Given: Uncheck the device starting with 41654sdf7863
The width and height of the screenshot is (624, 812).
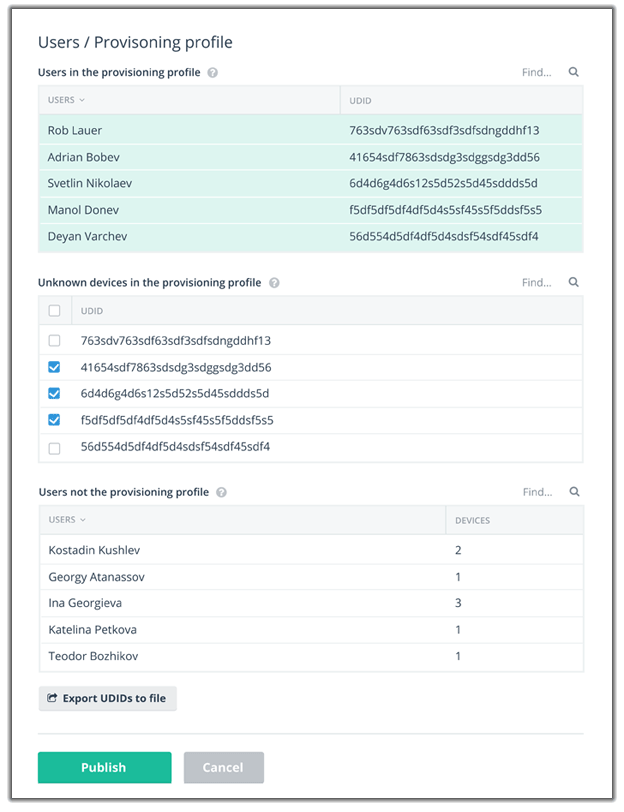Looking at the screenshot, I should 55,367.
